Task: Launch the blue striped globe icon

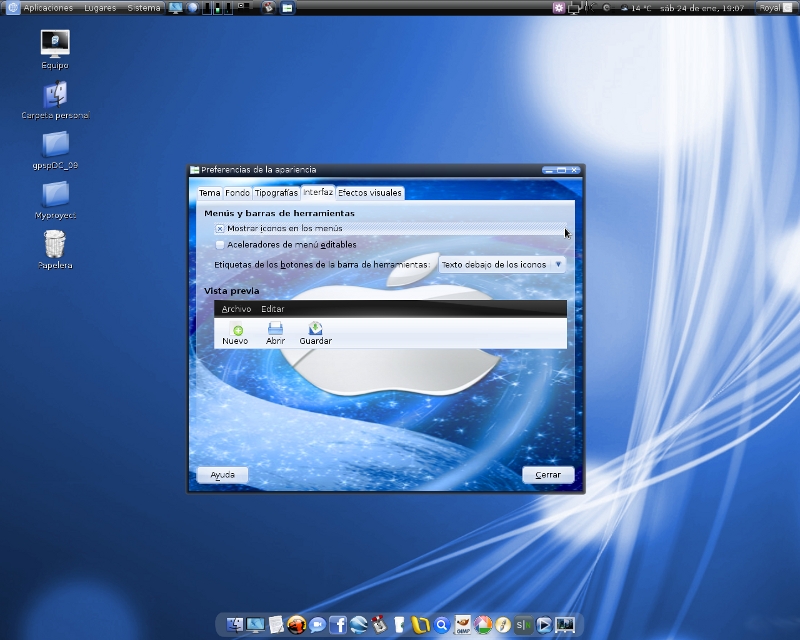Action: coord(359,625)
